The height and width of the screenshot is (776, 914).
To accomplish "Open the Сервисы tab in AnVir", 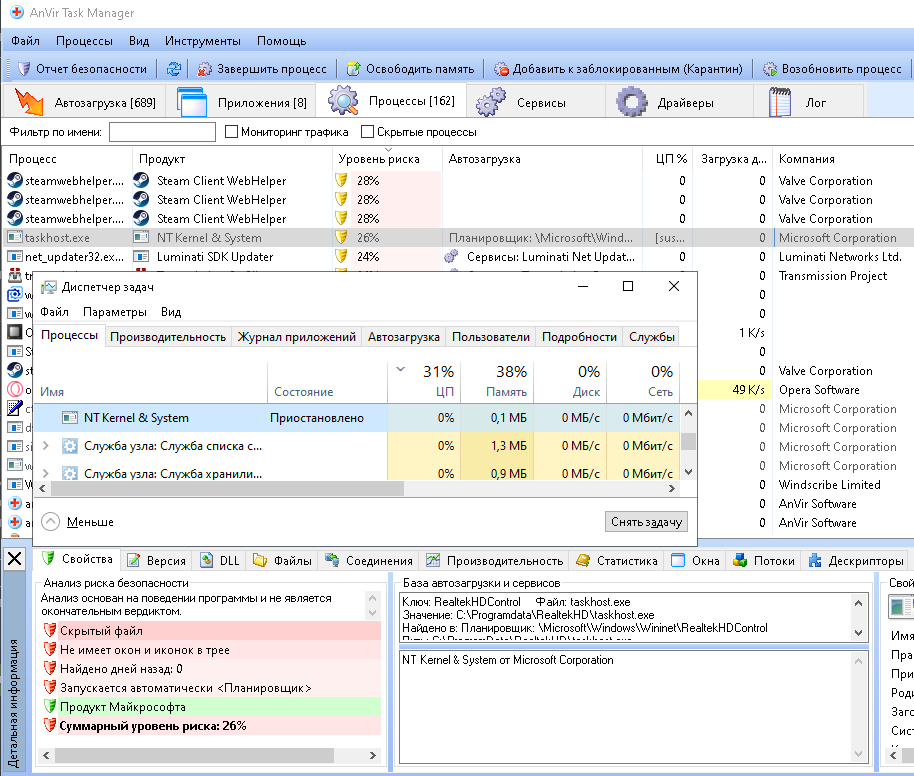I will pyautogui.click(x=536, y=102).
